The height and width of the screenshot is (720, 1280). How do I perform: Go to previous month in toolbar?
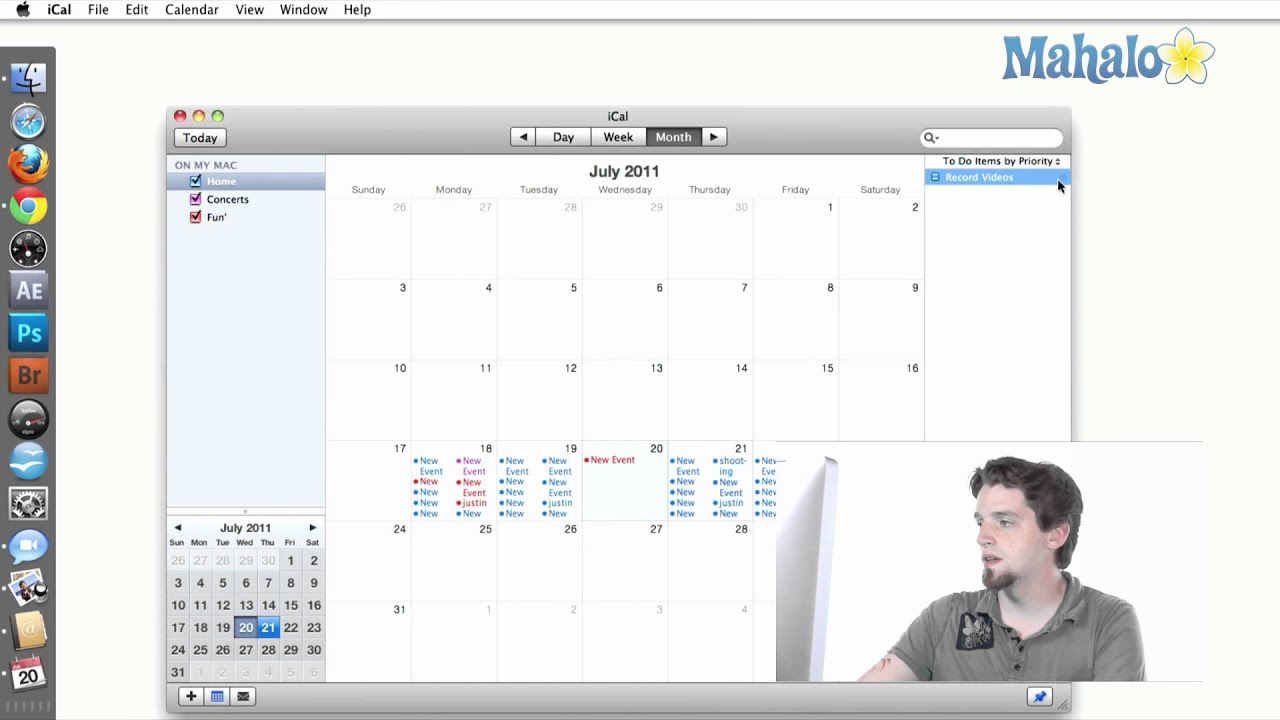point(523,137)
